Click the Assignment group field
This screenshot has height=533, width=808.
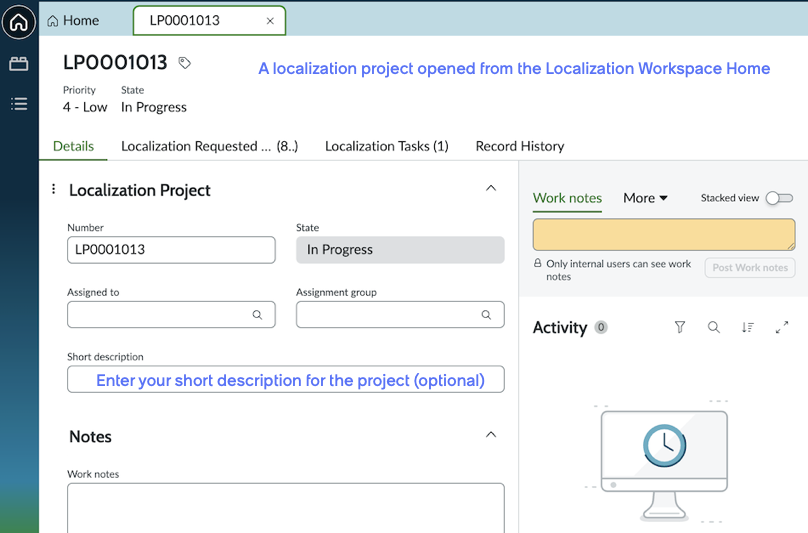coord(400,314)
